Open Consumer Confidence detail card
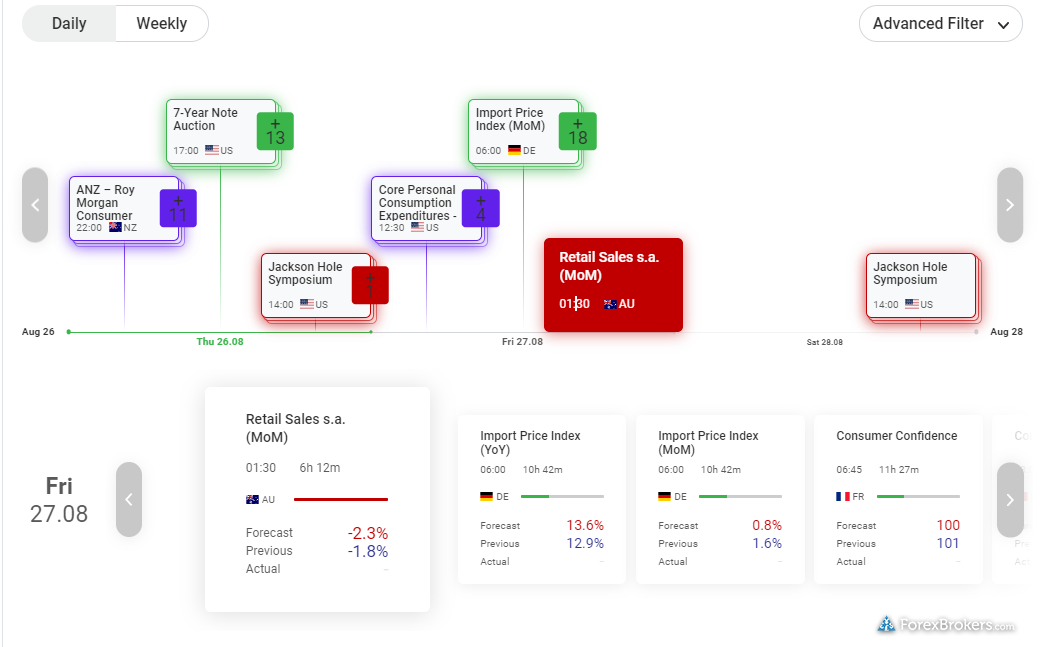The height and width of the screenshot is (647, 1040). point(898,500)
